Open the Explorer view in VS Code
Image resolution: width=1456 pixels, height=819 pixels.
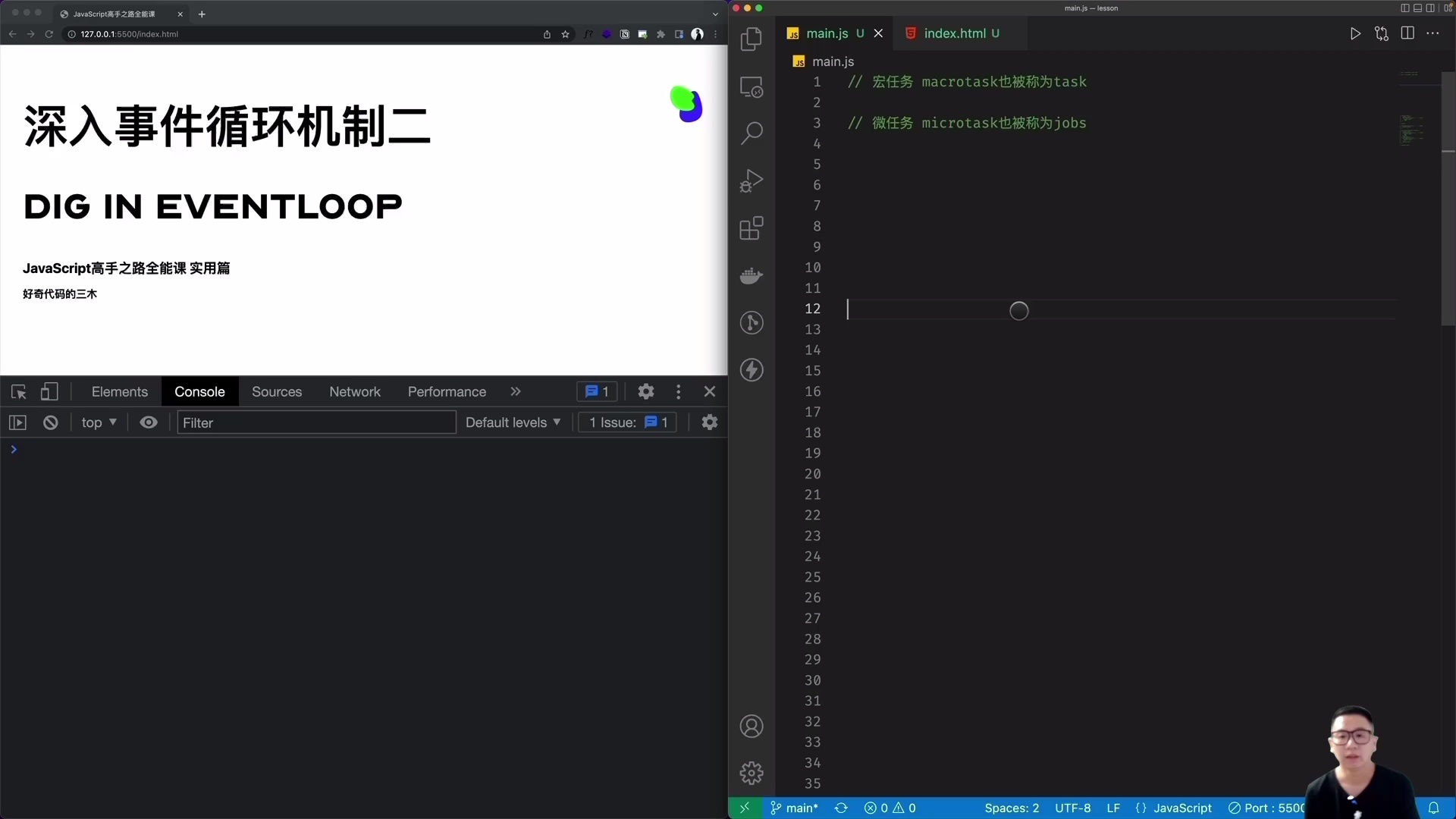(752, 39)
